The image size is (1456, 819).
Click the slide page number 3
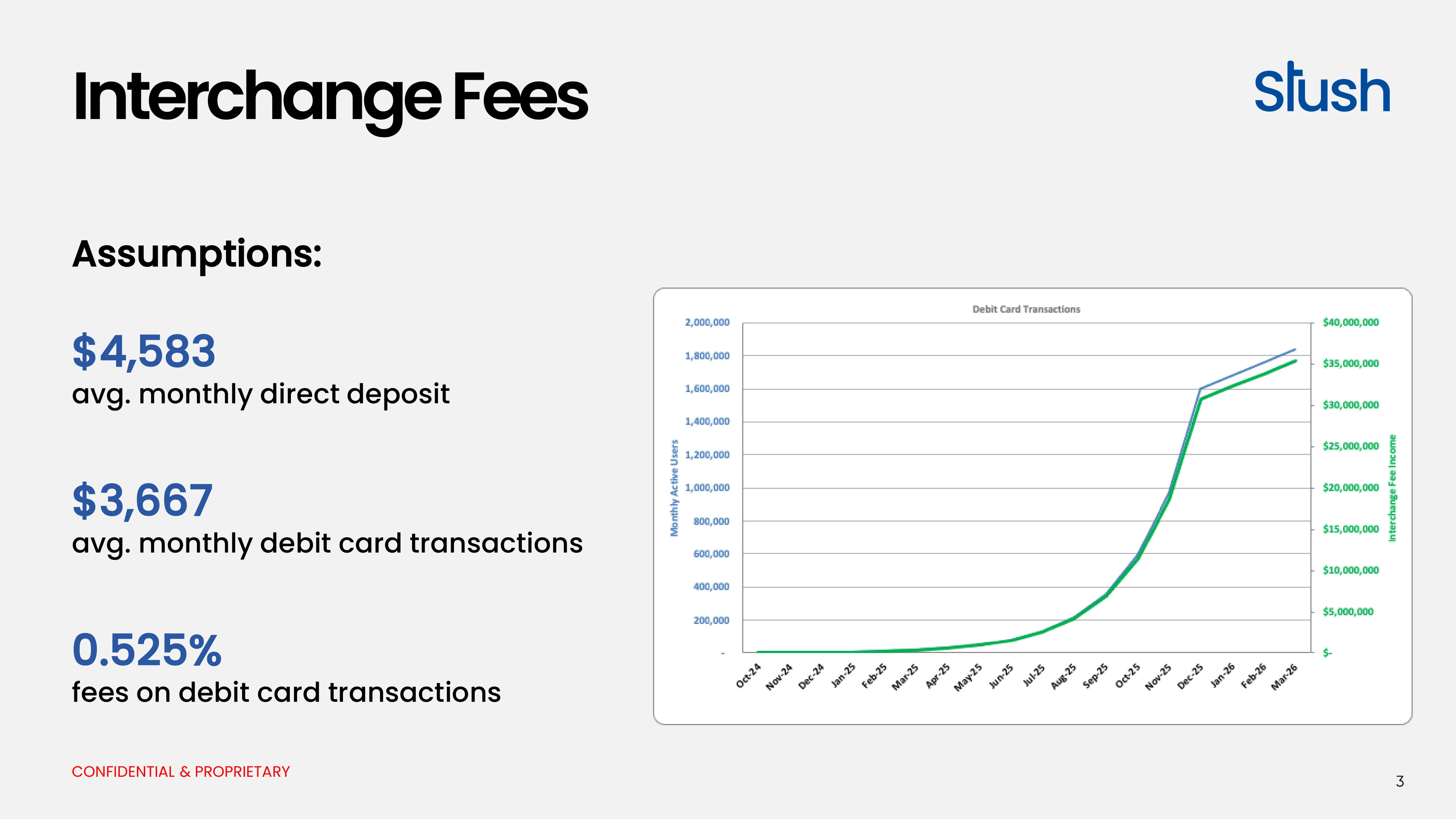(x=1400, y=782)
